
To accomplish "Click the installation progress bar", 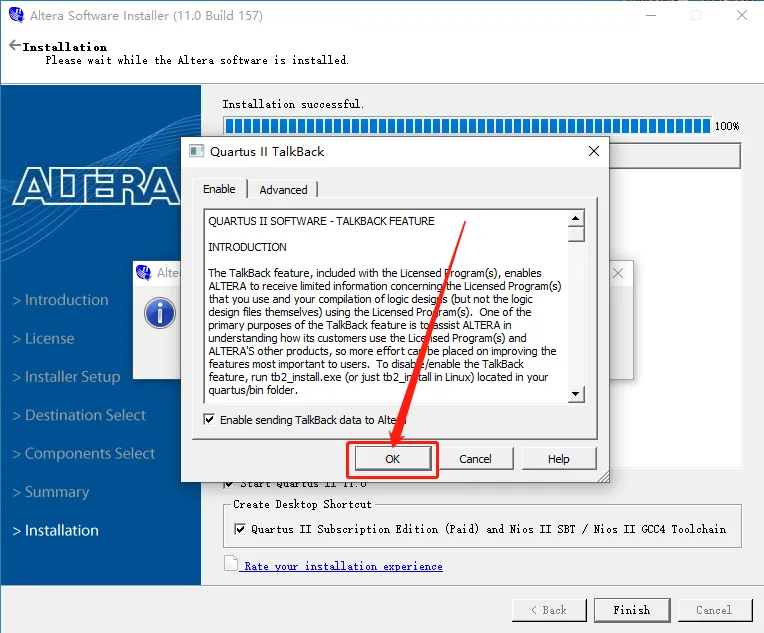I will (467, 126).
